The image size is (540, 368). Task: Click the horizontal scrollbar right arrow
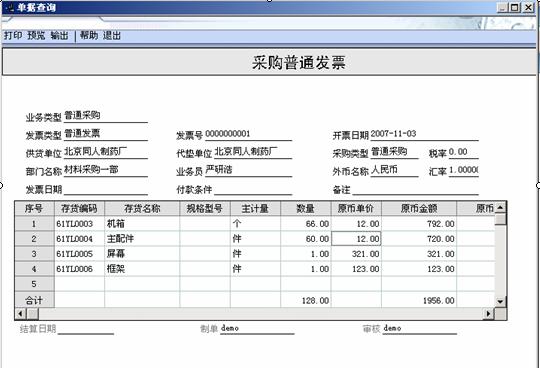pos(488,314)
